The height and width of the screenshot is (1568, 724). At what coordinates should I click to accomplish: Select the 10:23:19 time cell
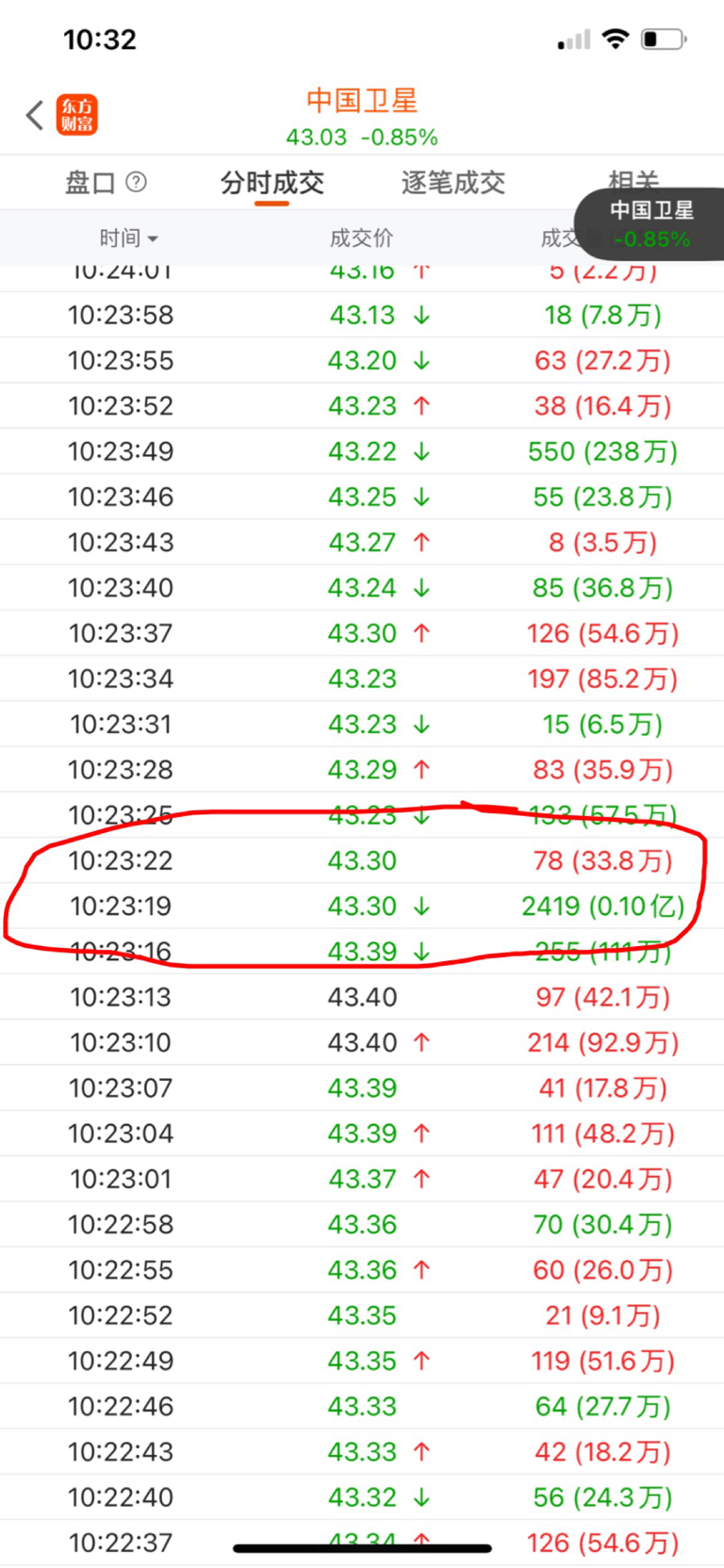pyautogui.click(x=121, y=906)
